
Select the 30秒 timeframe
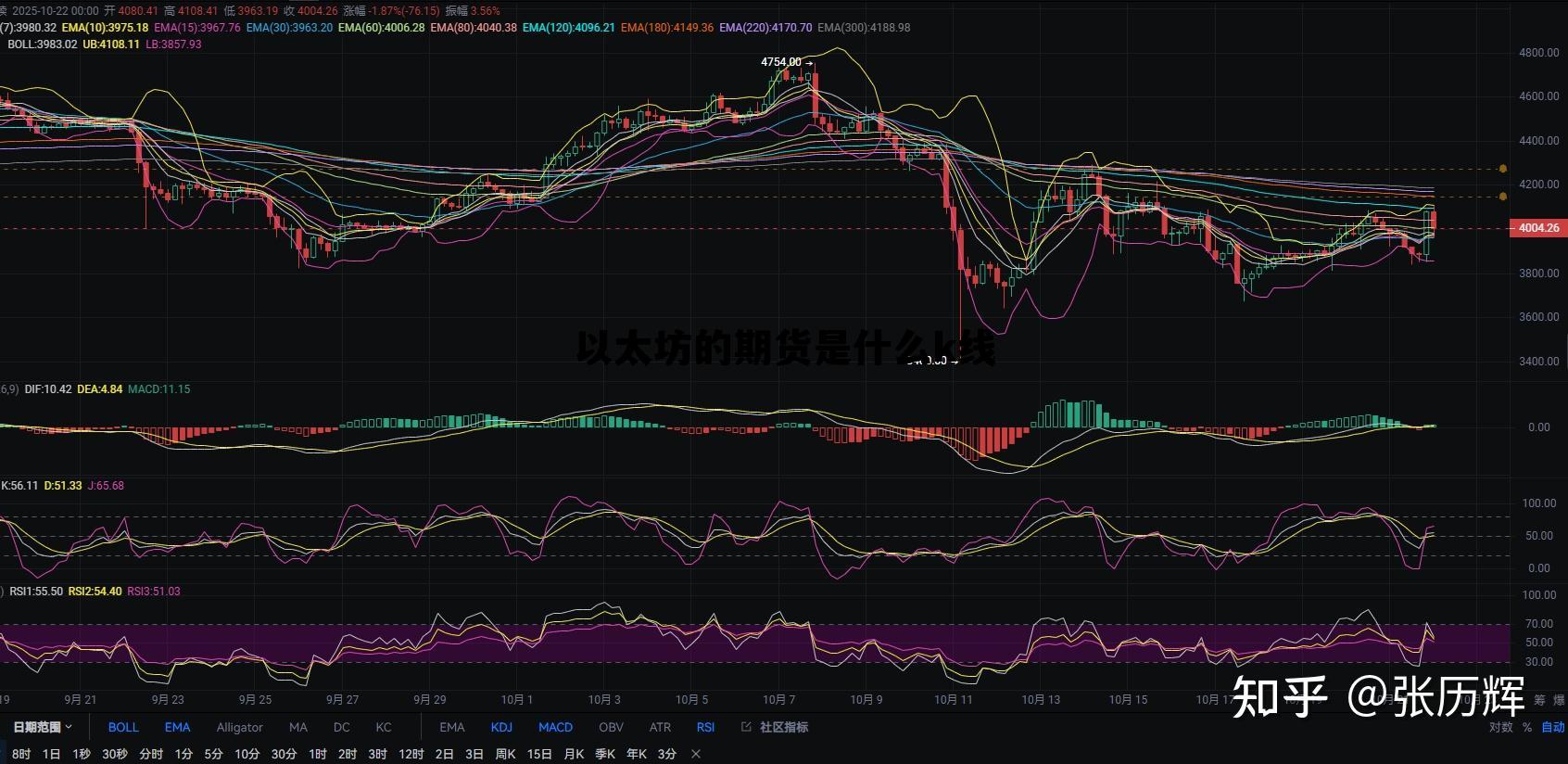click(x=115, y=755)
